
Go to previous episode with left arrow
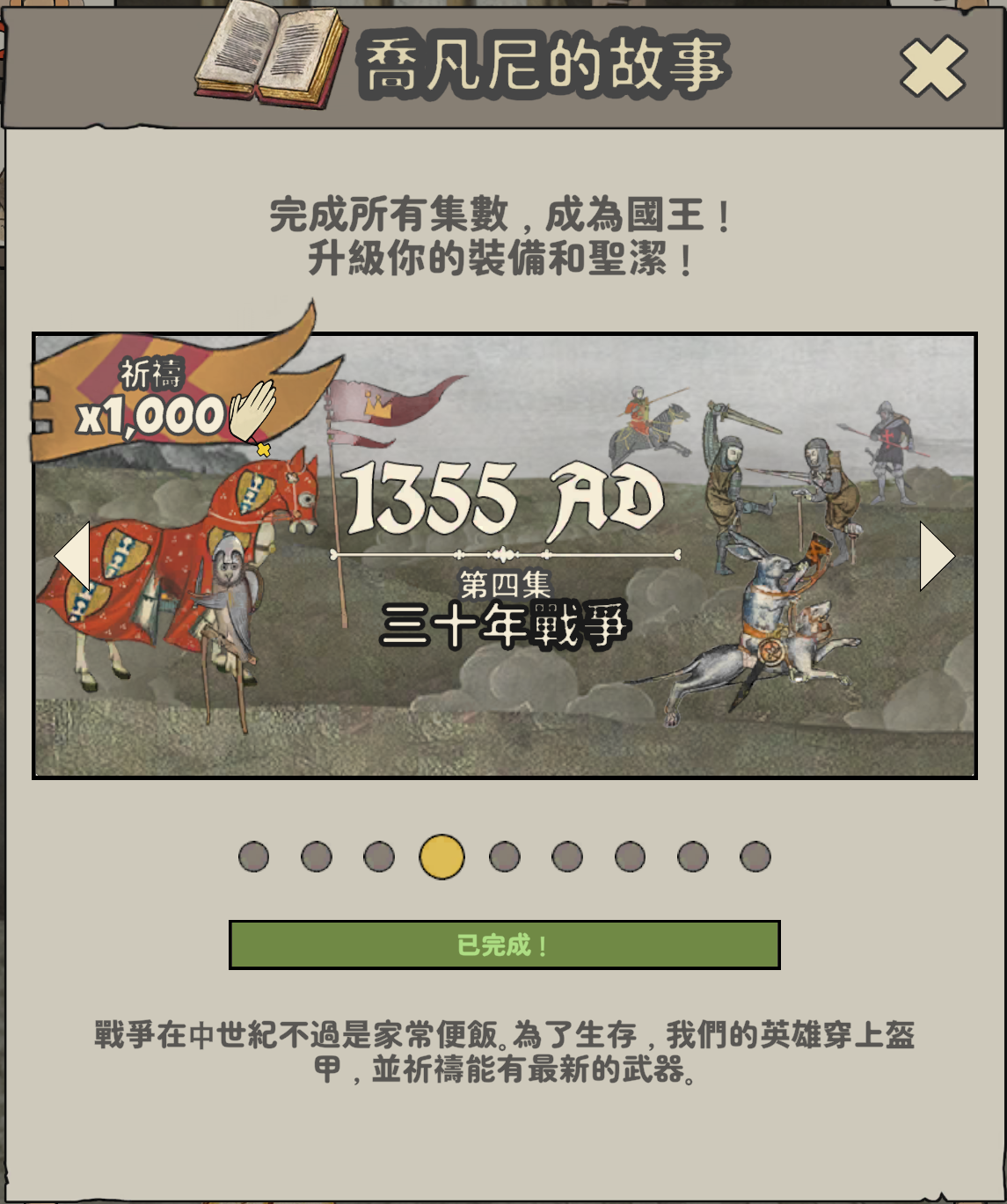(72, 556)
